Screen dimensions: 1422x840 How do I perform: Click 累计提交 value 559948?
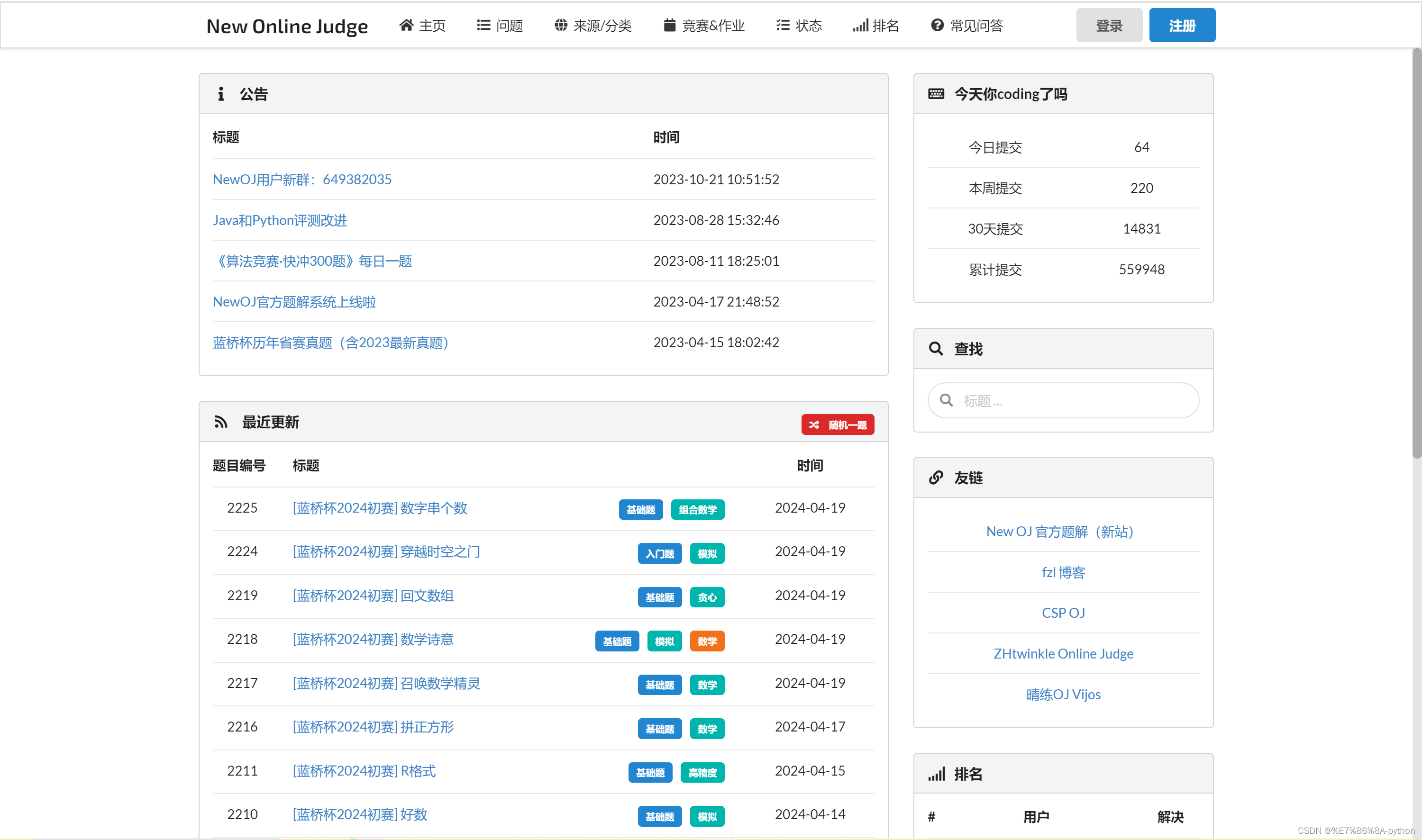click(1141, 270)
